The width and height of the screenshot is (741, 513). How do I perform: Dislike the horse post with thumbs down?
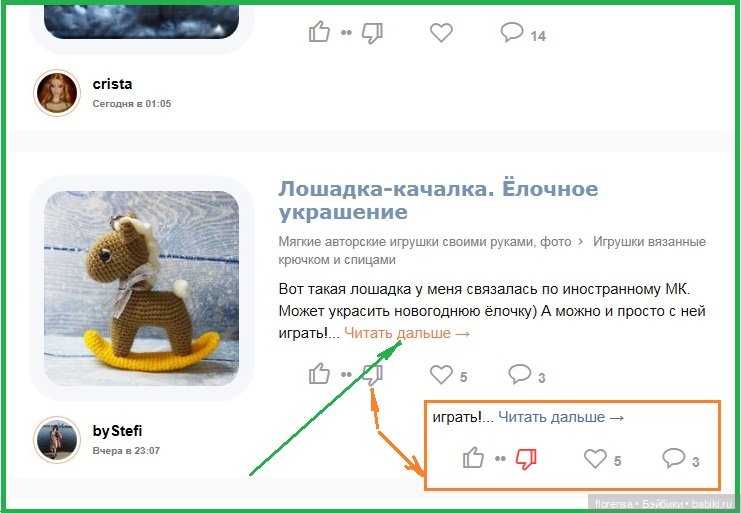pyautogui.click(x=372, y=376)
